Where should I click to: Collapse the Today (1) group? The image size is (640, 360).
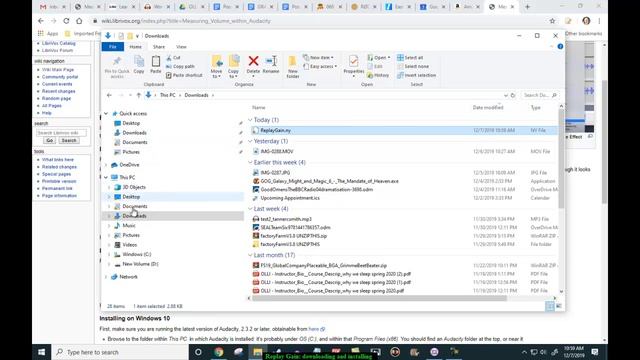point(250,120)
